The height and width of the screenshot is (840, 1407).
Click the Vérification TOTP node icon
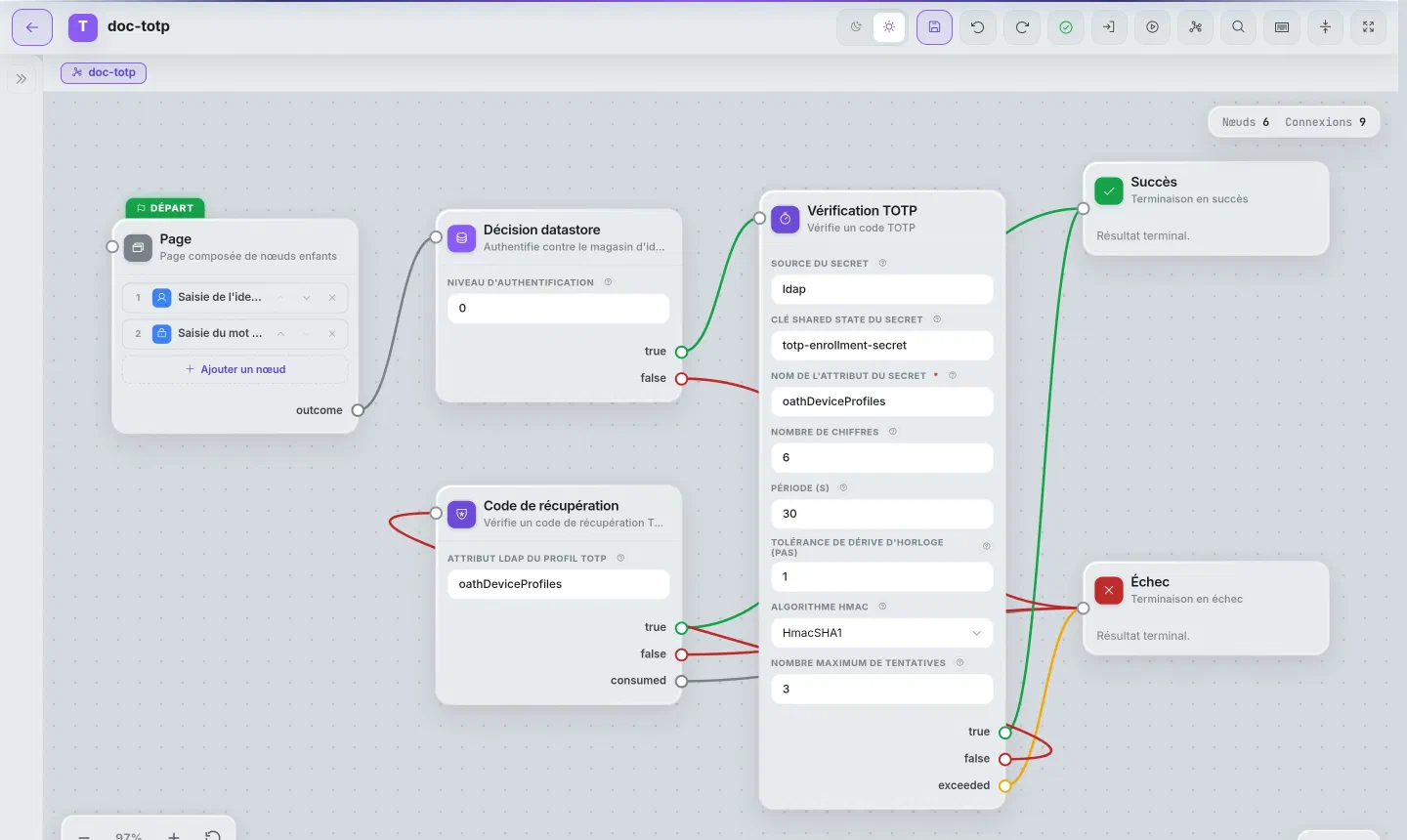point(786,219)
